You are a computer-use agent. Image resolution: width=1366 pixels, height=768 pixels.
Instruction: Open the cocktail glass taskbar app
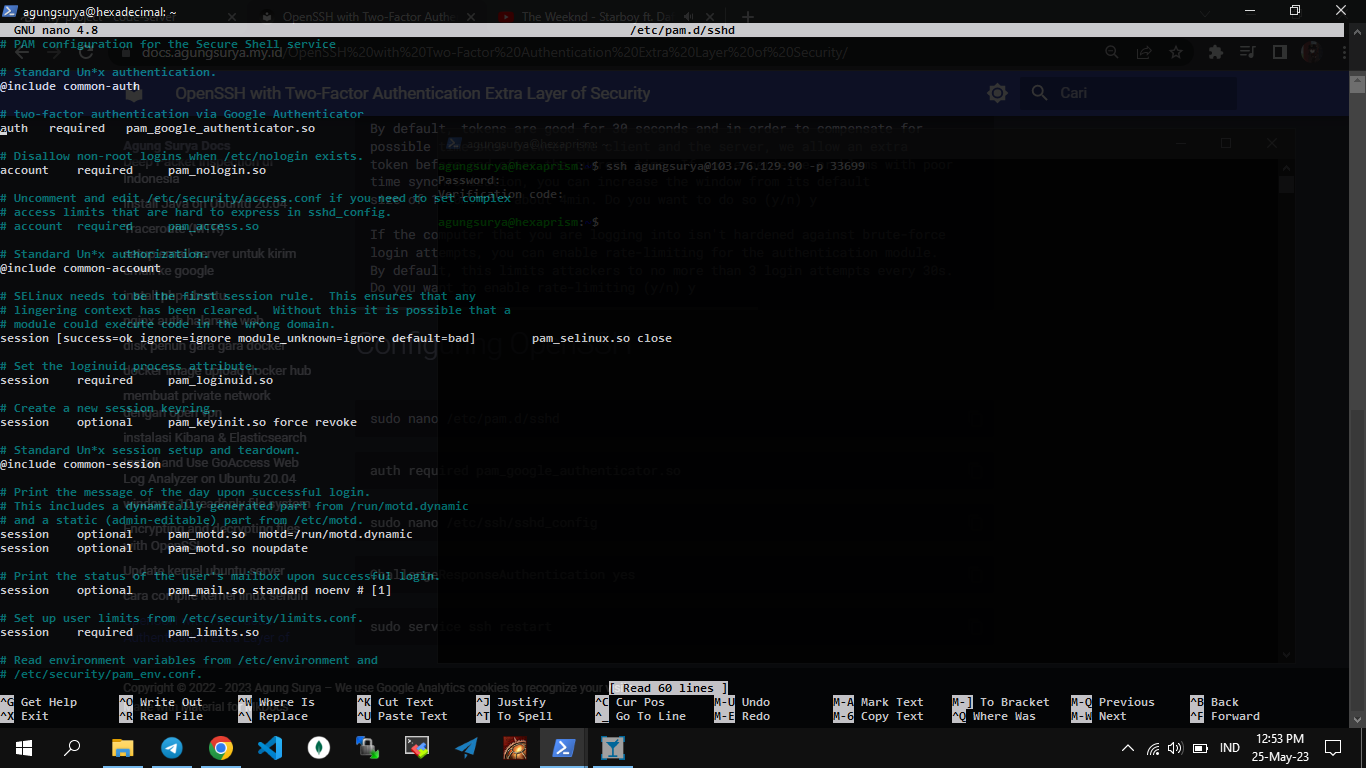612,747
